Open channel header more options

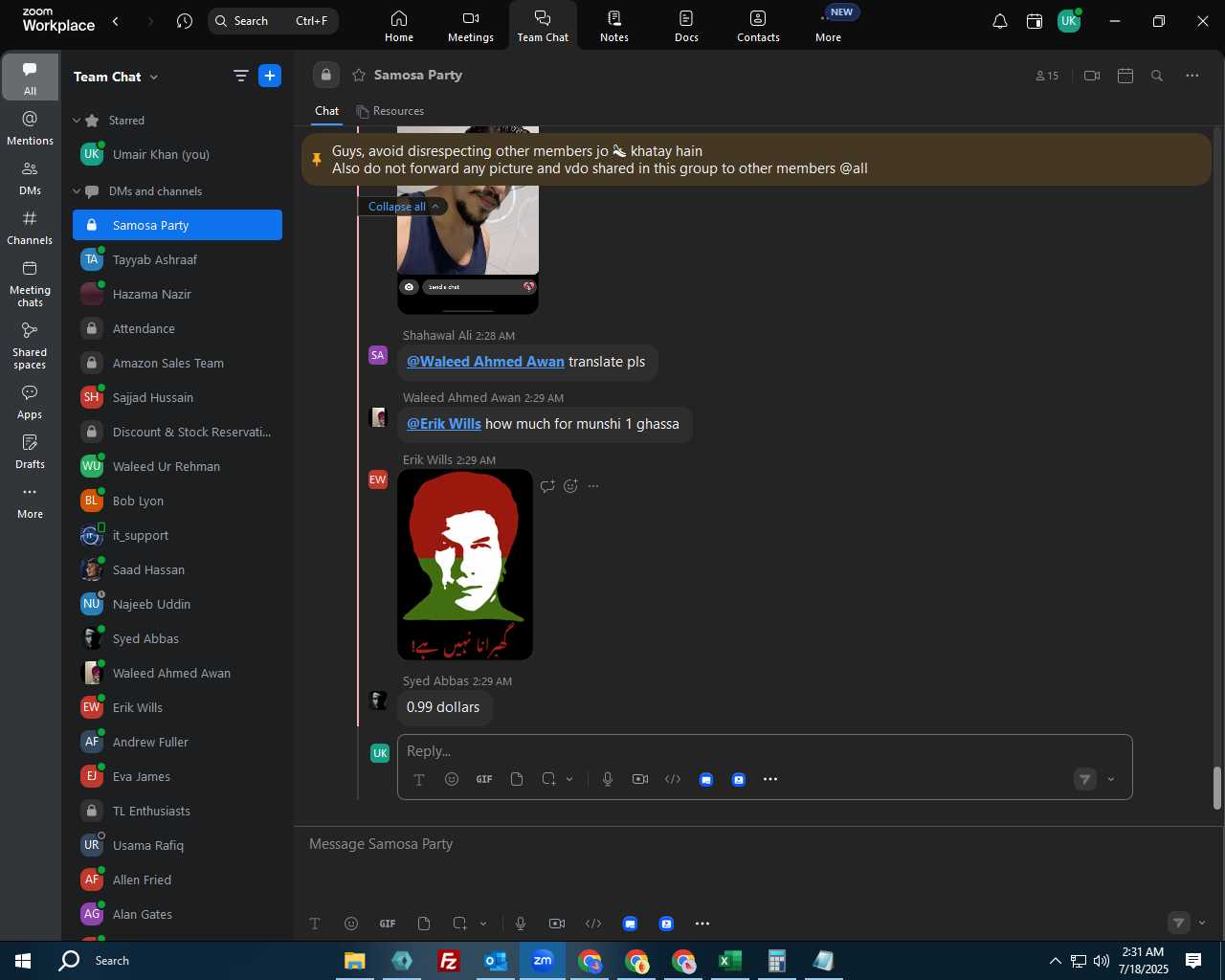click(x=1192, y=76)
